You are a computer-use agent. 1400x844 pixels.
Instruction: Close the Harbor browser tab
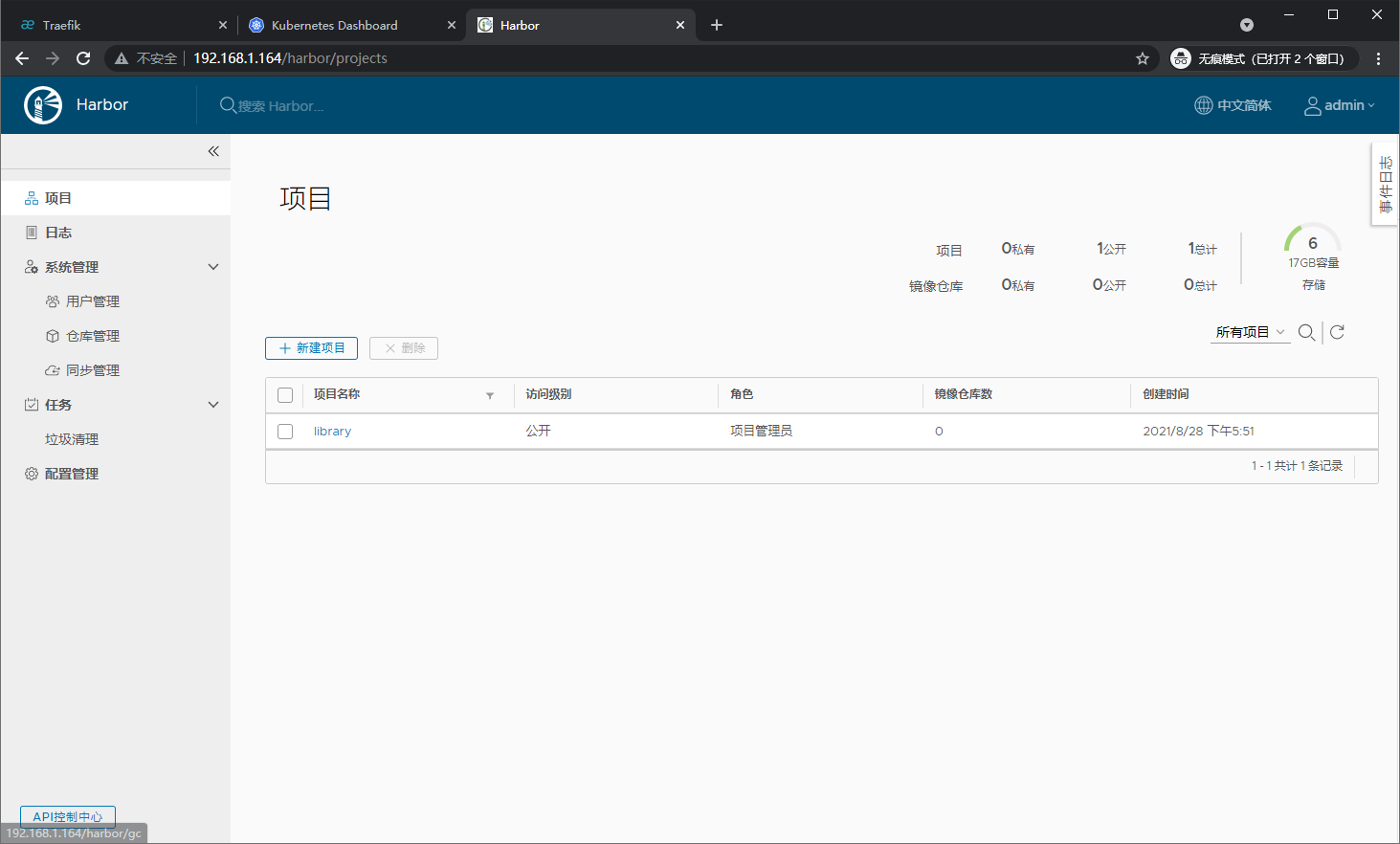[x=680, y=26]
